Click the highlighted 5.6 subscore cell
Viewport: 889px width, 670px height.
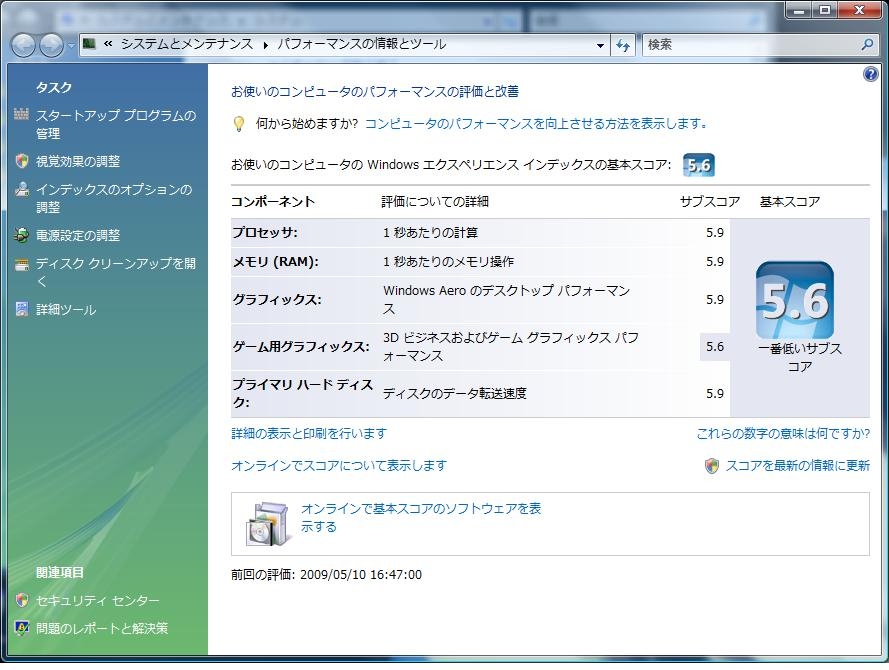click(715, 346)
